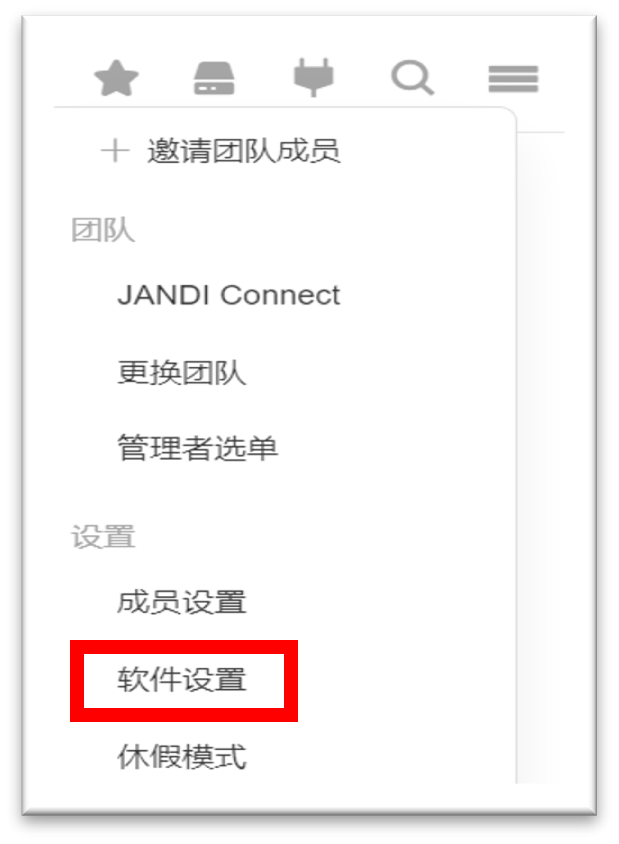Click the plus icon beside 邀请团队成员
This screenshot has height=844, width=619.
(x=115, y=151)
